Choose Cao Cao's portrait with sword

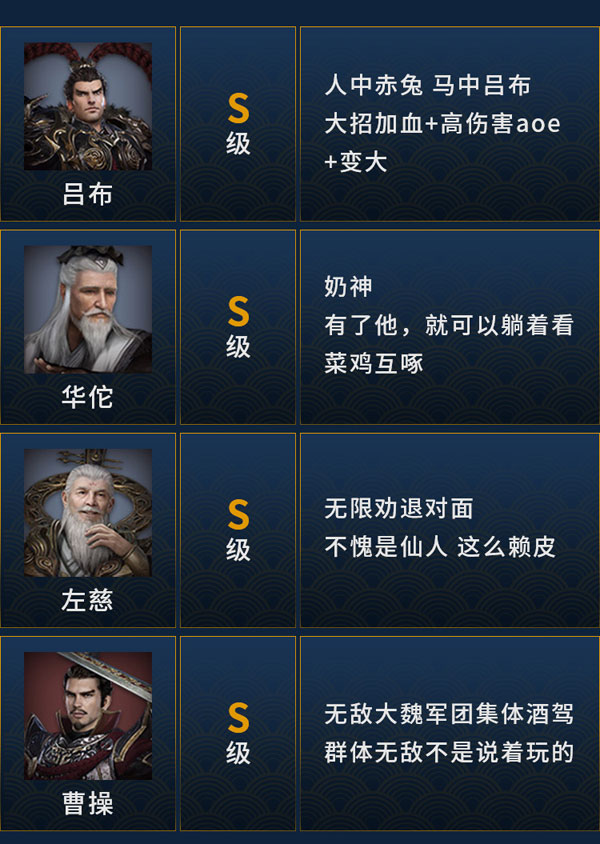(x=88, y=715)
